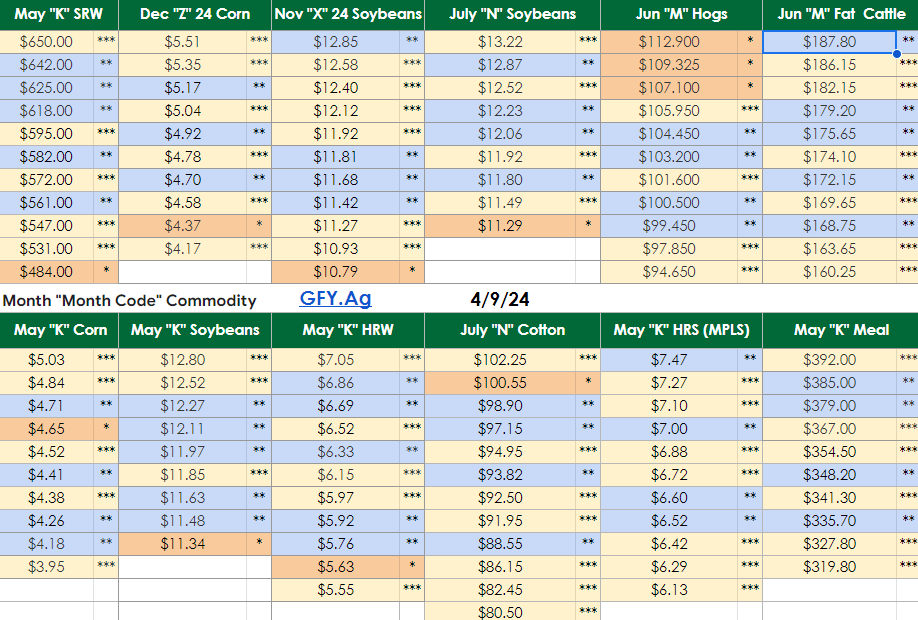
Task: Click the 4/9/24 date cell
Action: (x=499, y=299)
